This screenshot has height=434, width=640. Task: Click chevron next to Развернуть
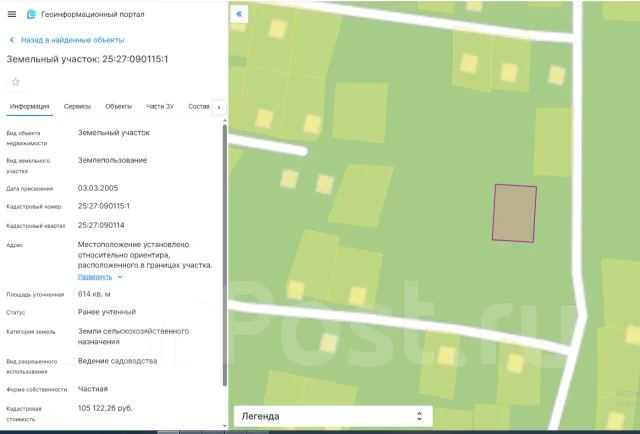(x=120, y=277)
